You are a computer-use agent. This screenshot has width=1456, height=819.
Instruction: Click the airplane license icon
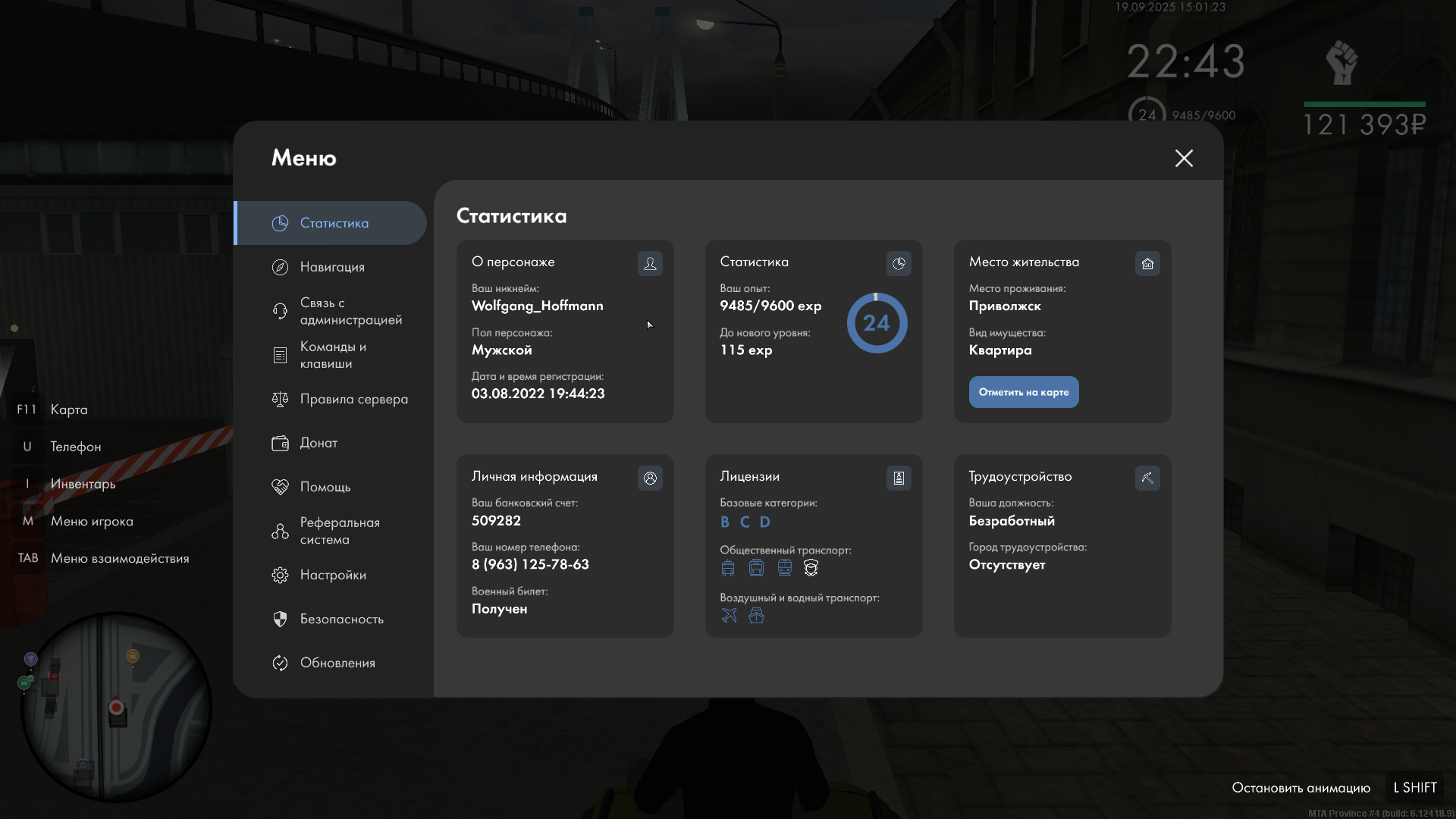point(729,615)
